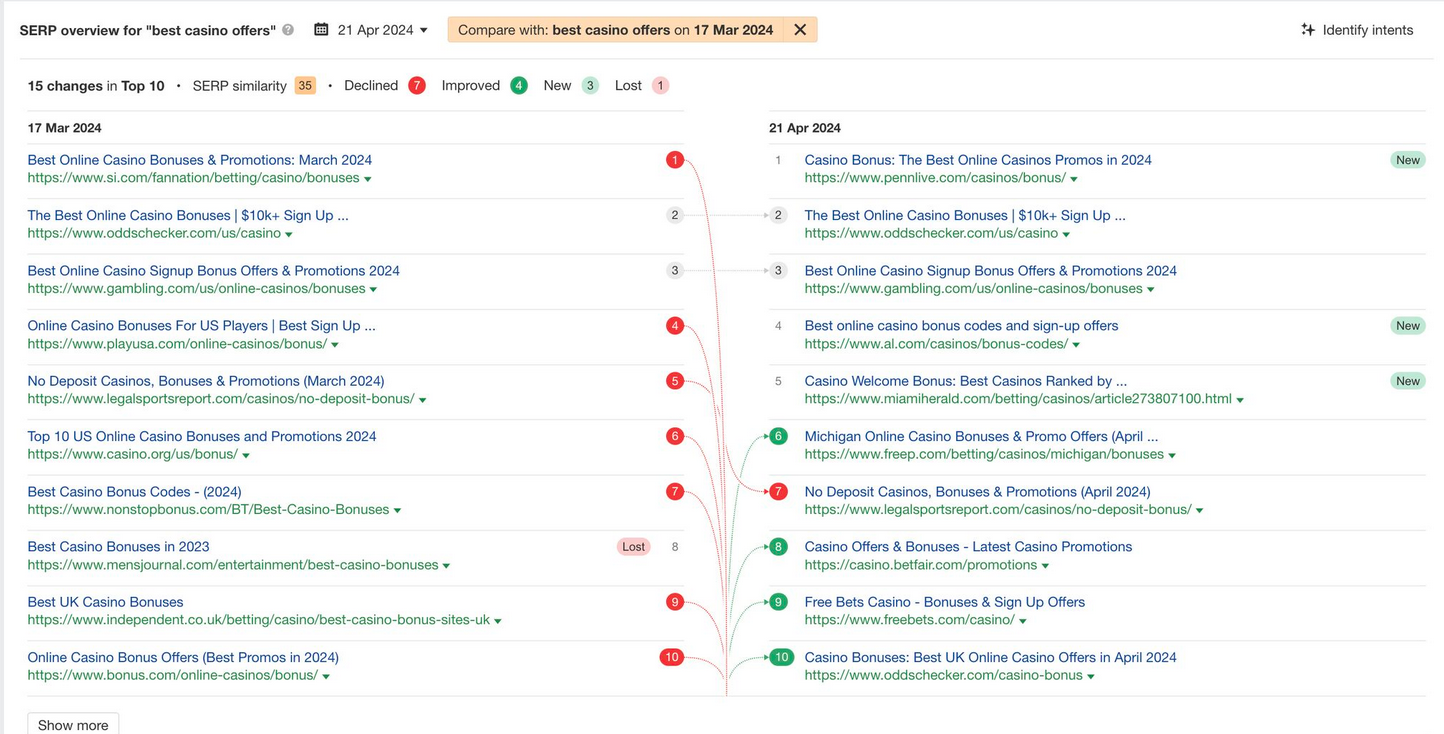
Task: Expand the nonstopbonus.com URL dropdown arrow
Action: [397, 511]
